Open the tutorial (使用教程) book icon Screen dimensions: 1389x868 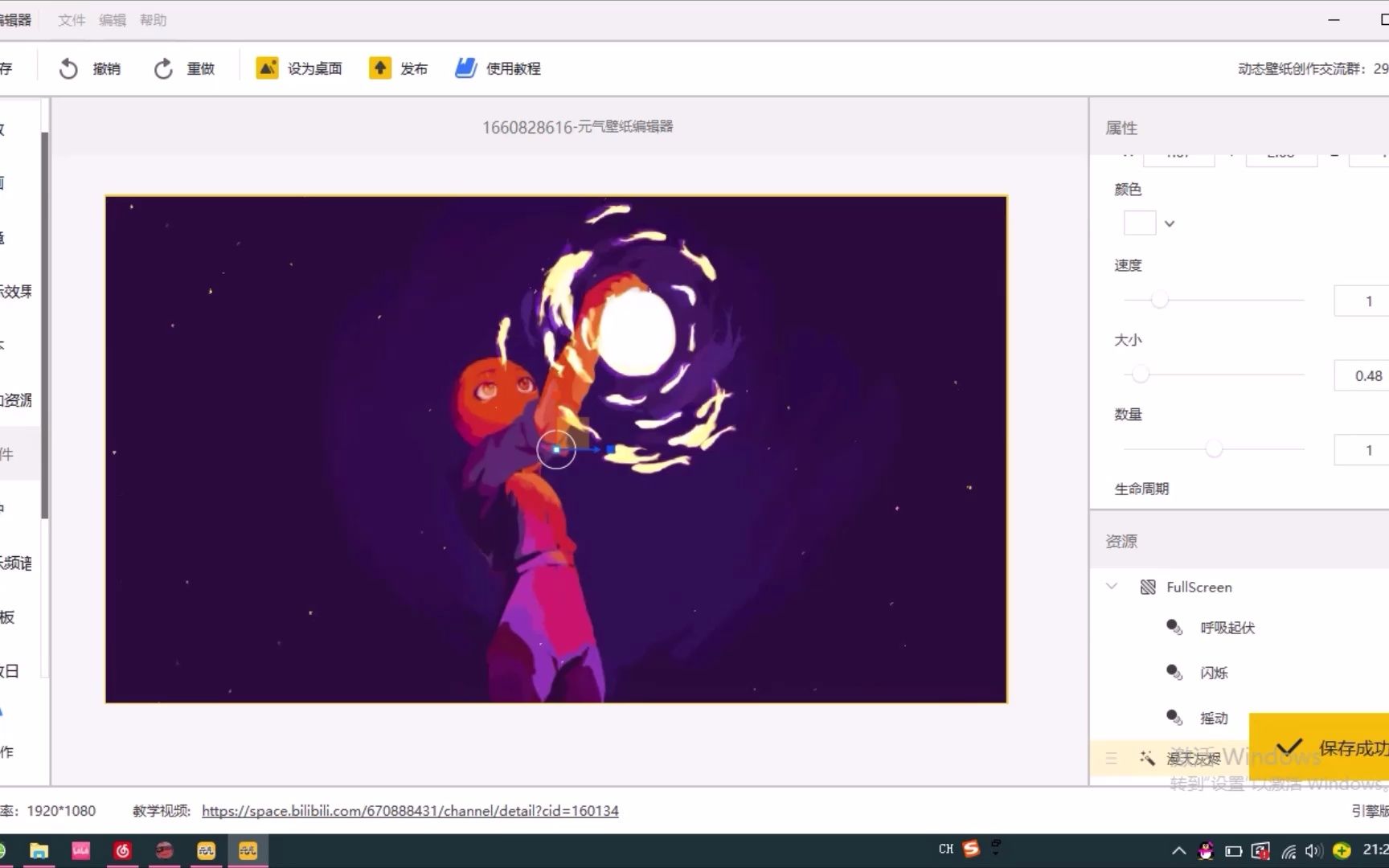[465, 68]
